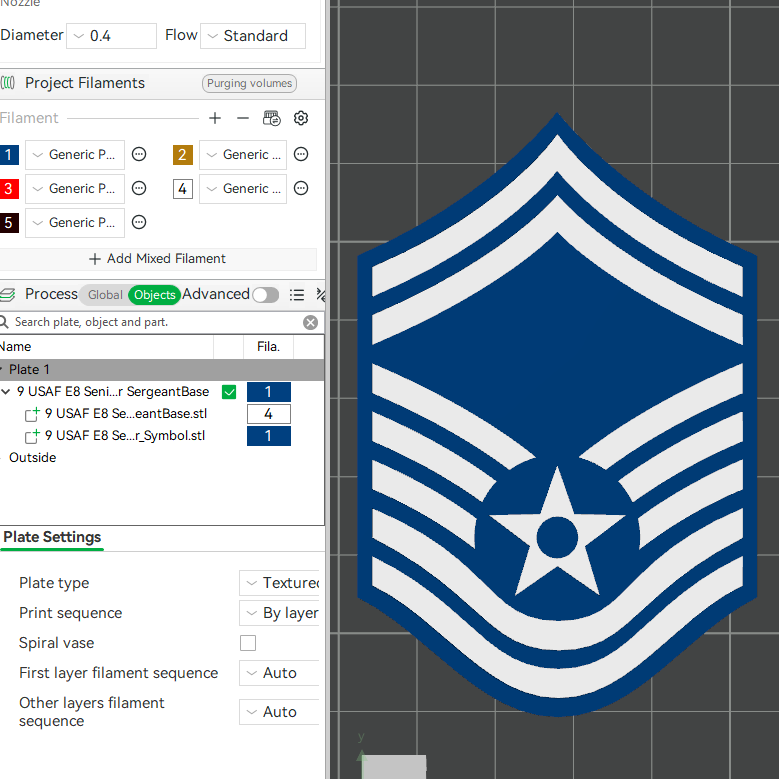Screen dimensions: 779x779
Task: Click the Name column header
Action: pyautogui.click(x=106, y=347)
